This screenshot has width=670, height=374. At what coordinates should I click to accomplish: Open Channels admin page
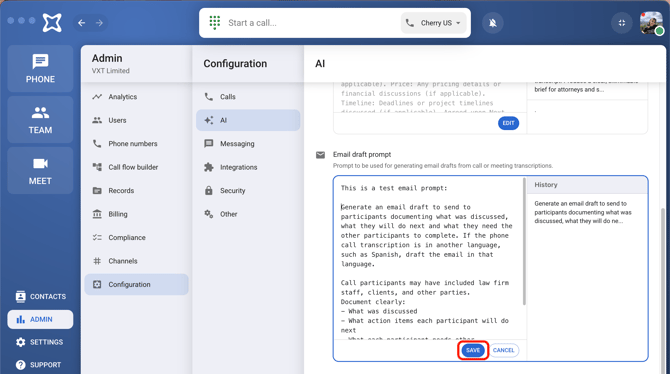(136, 261)
